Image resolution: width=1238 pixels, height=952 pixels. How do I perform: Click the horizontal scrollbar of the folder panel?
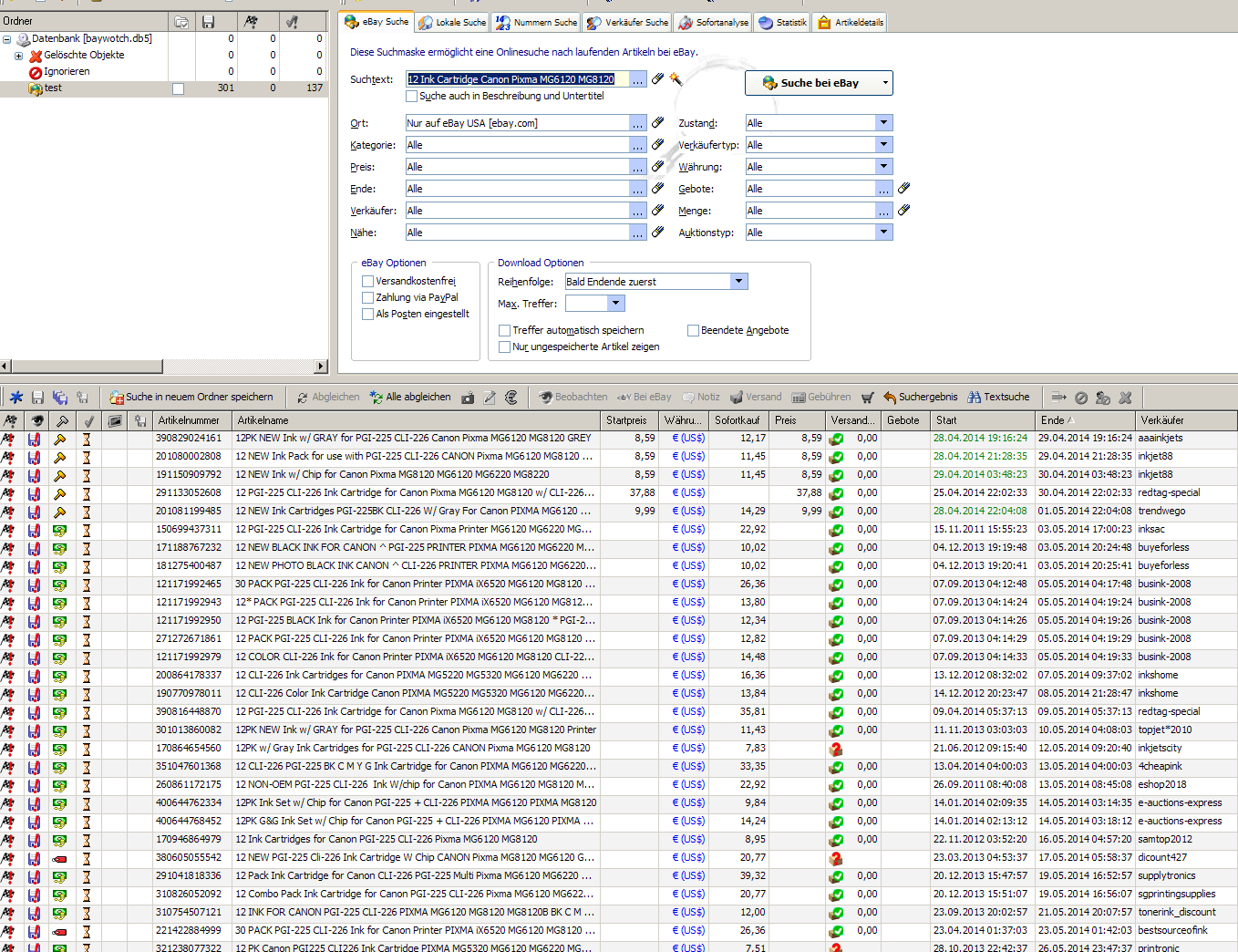[164, 367]
